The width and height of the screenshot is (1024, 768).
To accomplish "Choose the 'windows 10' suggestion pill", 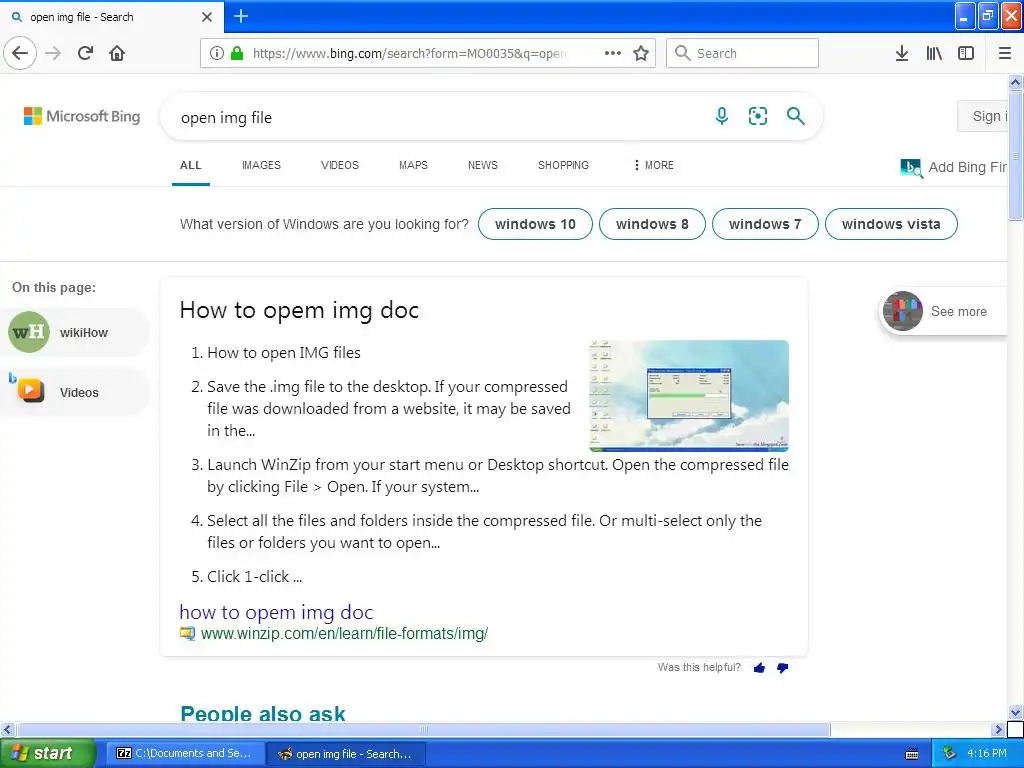I will point(536,224).
